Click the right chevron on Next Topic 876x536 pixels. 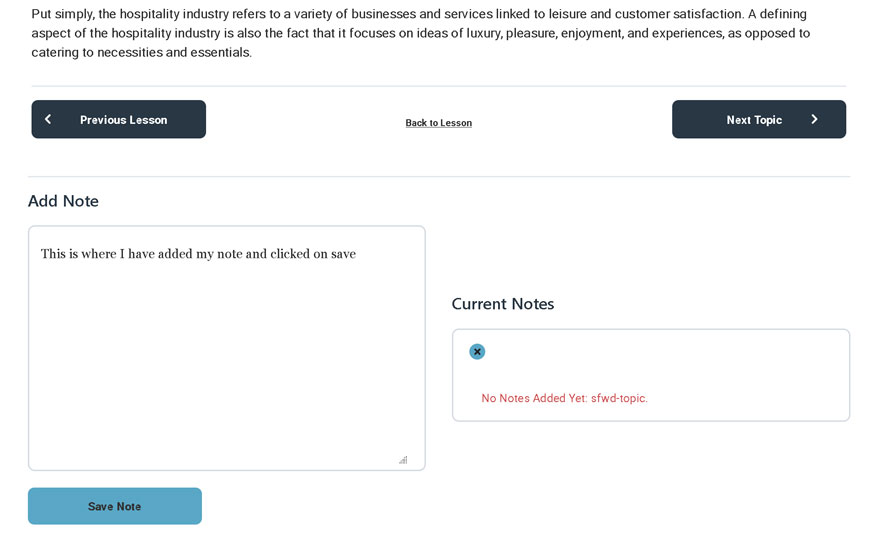click(x=814, y=119)
